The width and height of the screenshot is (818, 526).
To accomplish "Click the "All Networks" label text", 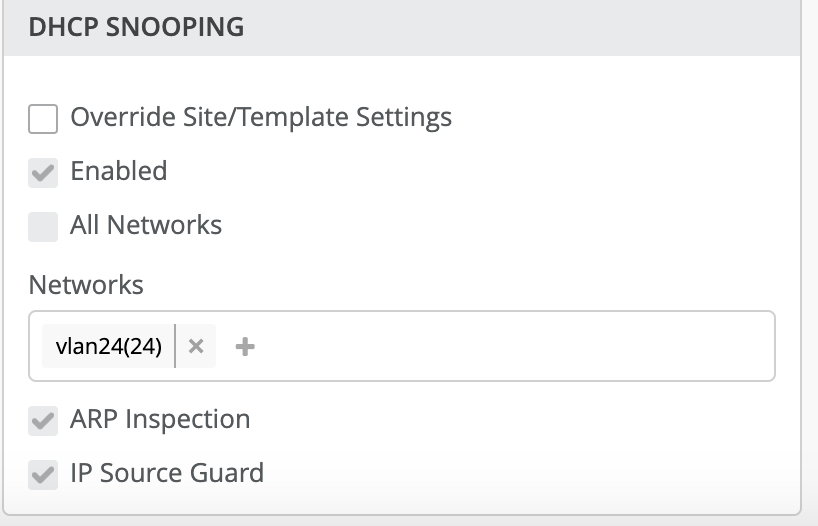I will click(x=146, y=225).
